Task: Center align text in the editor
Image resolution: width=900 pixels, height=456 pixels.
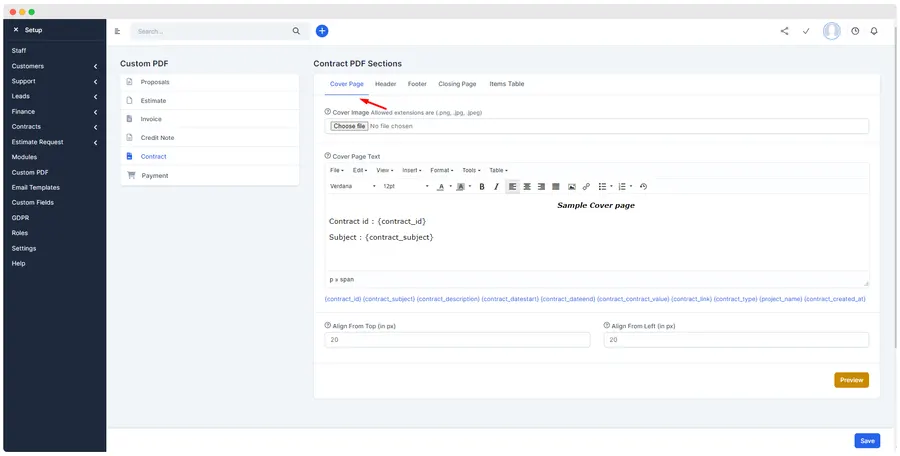Action: pos(527,187)
